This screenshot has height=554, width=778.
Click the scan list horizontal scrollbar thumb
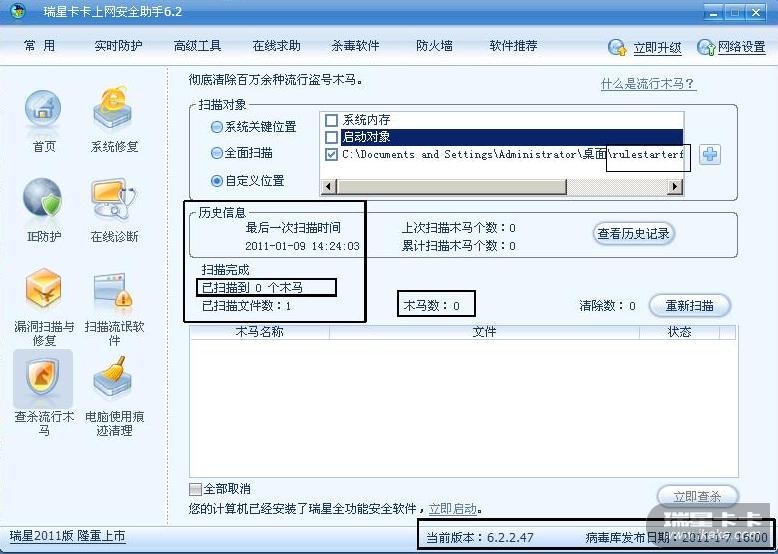451,187
